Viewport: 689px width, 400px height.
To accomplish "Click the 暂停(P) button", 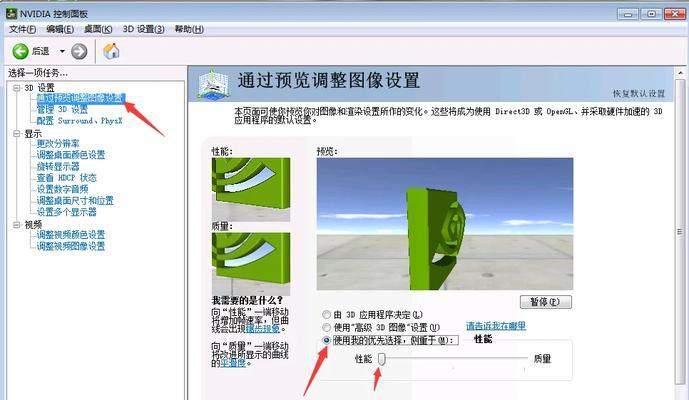I will (x=546, y=302).
